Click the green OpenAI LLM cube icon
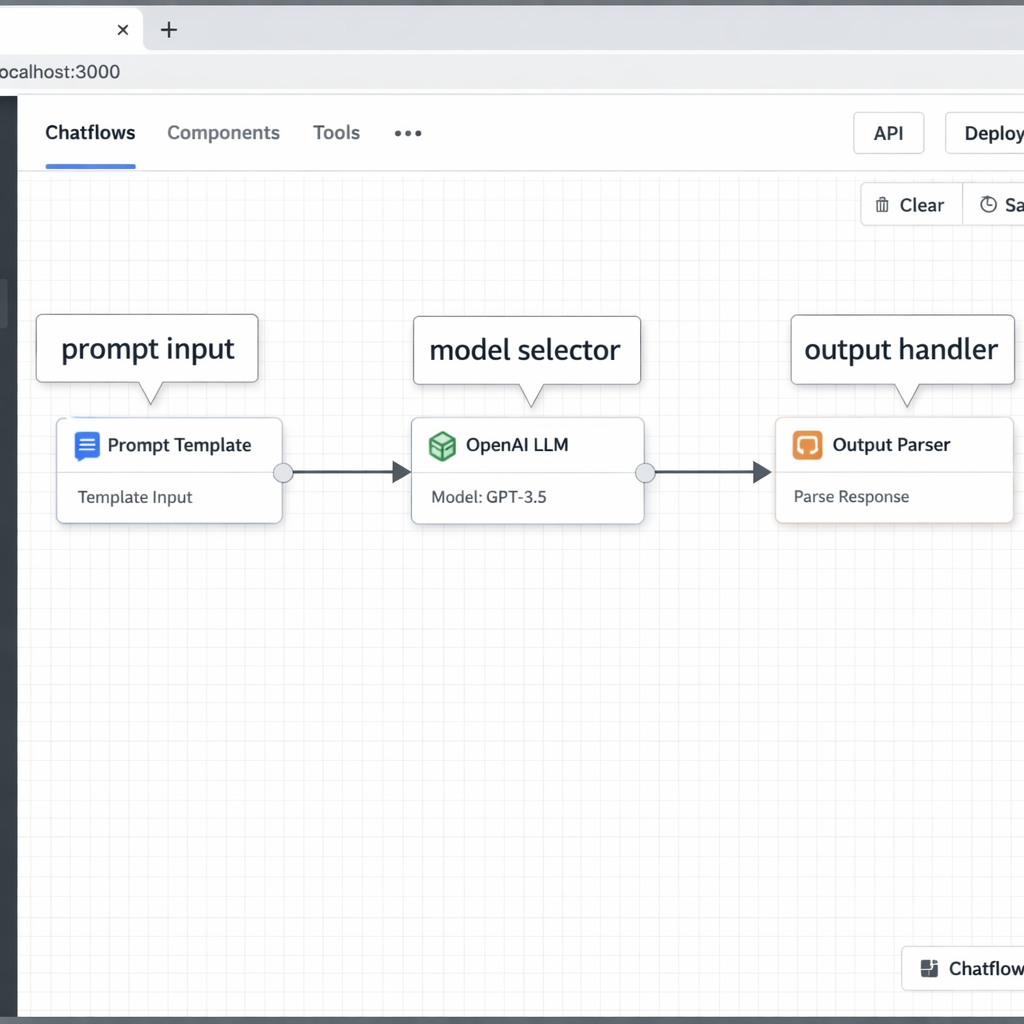Screen dimensions: 1024x1024 point(442,446)
